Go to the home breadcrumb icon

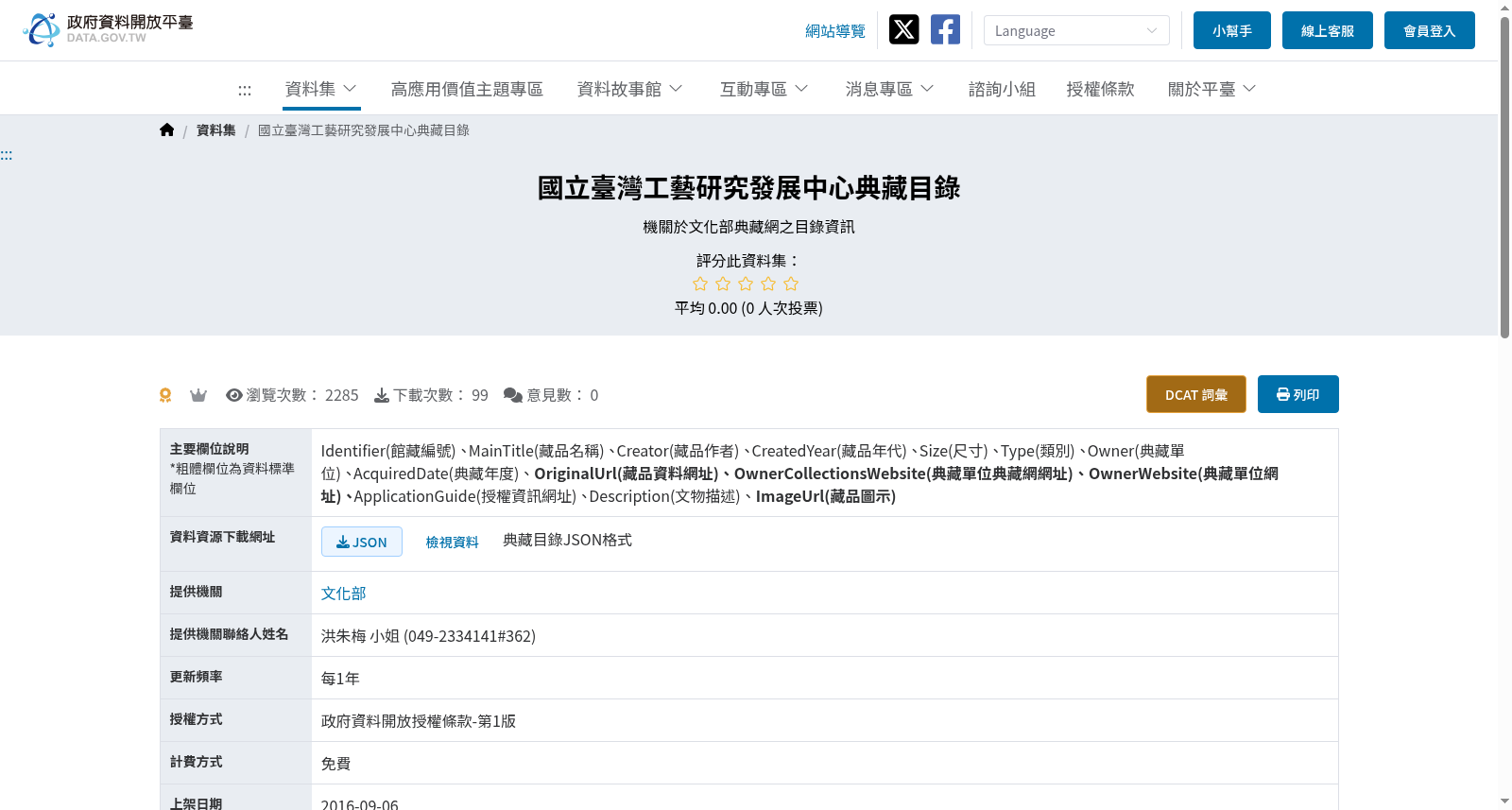tap(167, 129)
